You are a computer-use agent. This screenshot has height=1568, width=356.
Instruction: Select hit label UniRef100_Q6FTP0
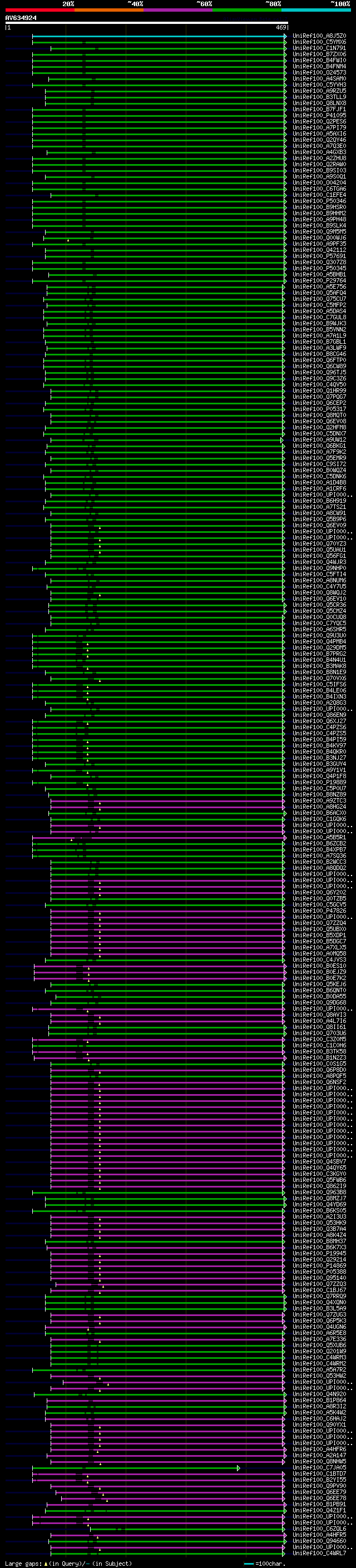tap(319, 360)
